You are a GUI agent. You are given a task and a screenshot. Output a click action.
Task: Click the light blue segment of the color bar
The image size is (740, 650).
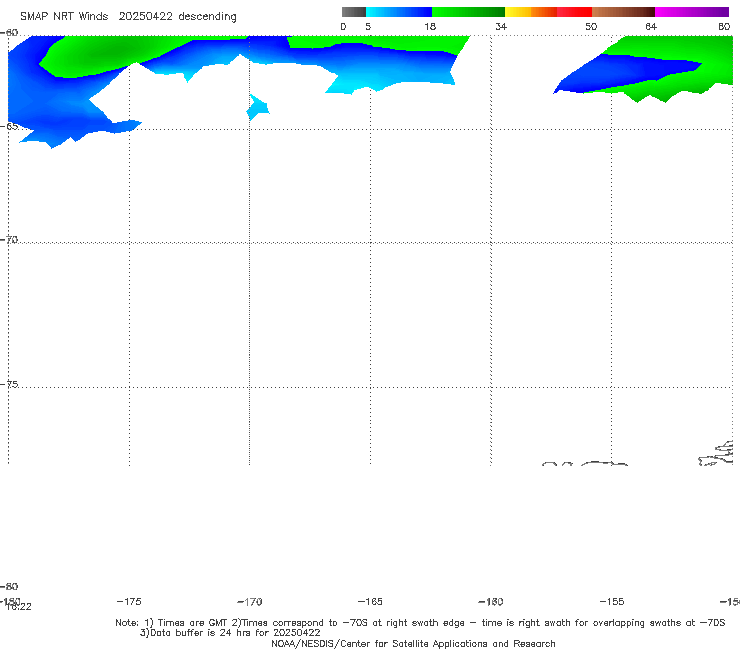(x=399, y=12)
